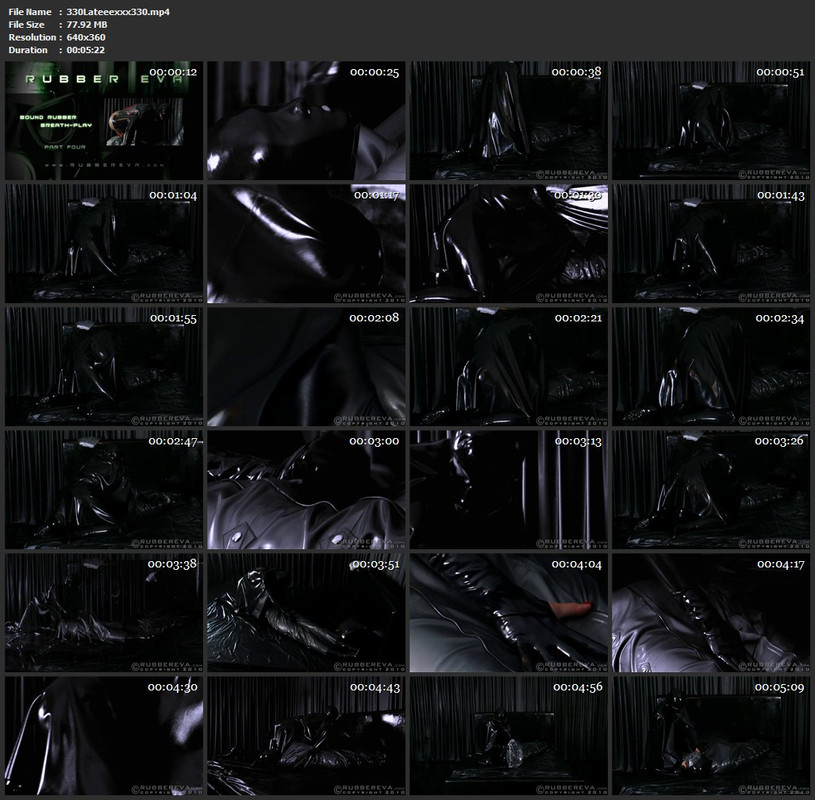Image resolution: width=815 pixels, height=800 pixels.
Task: Click the file name 330Lateeexxx330.mp4
Action: pyautogui.click(x=118, y=11)
